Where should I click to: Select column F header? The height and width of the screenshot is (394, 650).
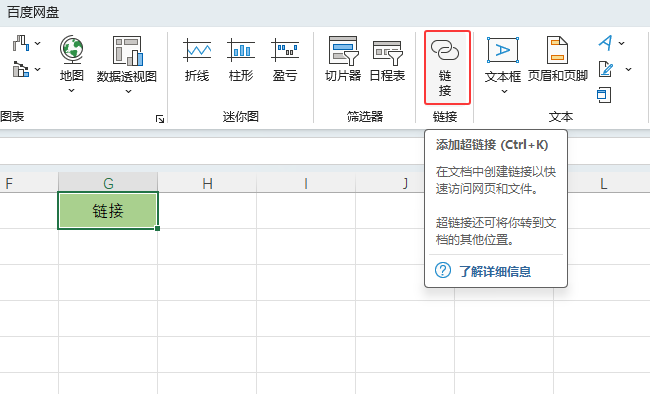click(x=29, y=183)
